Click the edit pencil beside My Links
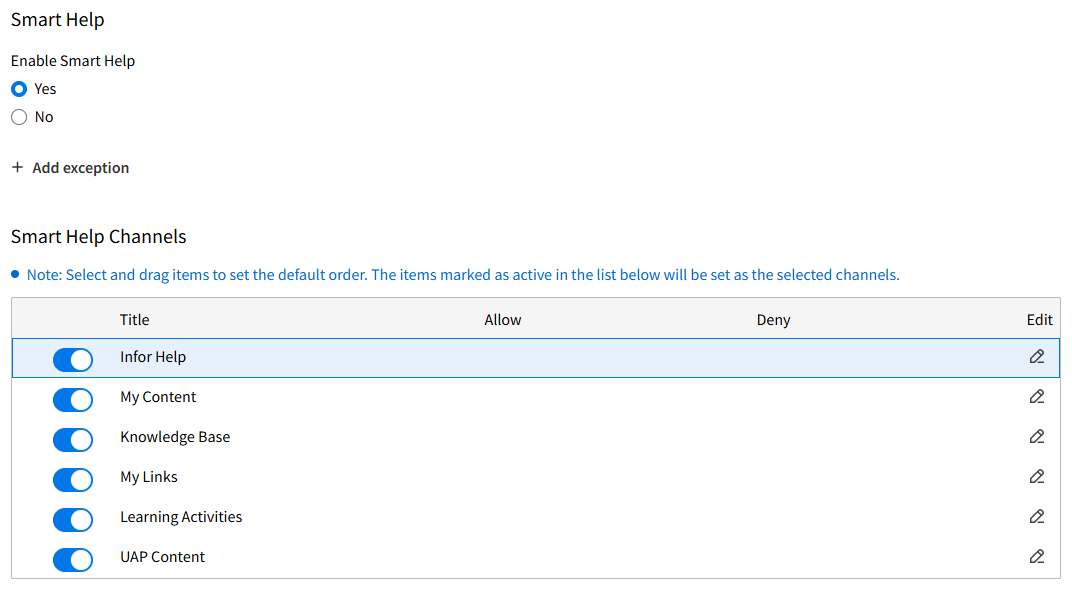The height and width of the screenshot is (596, 1072). click(x=1037, y=477)
